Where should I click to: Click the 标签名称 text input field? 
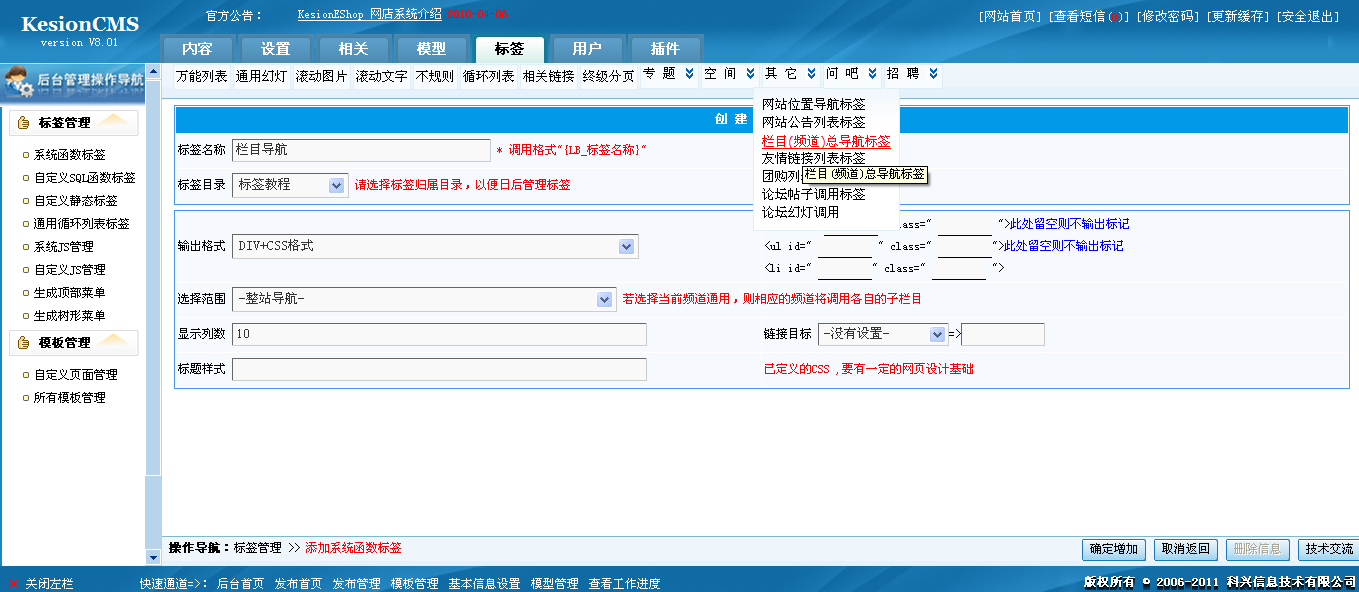(361, 150)
